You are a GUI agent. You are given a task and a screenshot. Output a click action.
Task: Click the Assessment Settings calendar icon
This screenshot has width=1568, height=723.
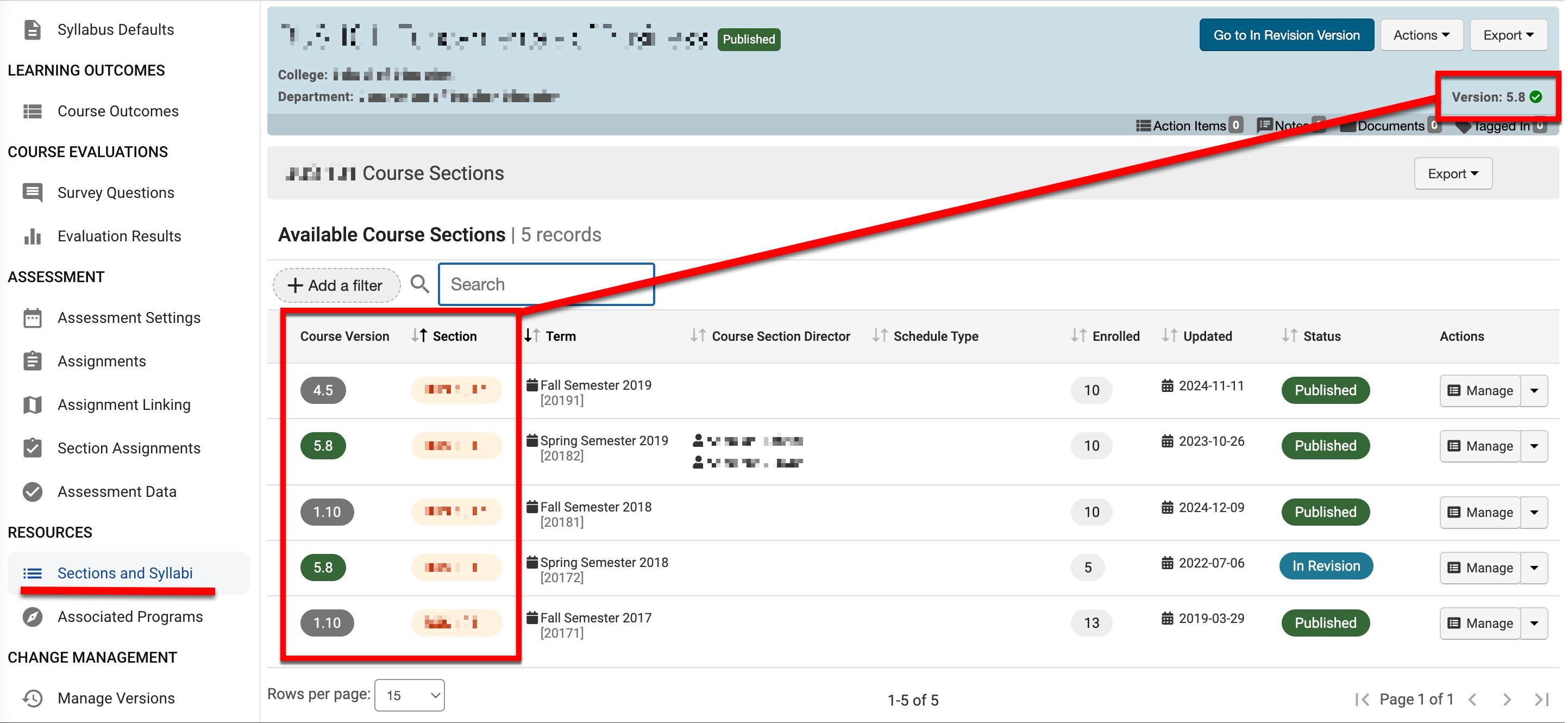click(x=32, y=318)
